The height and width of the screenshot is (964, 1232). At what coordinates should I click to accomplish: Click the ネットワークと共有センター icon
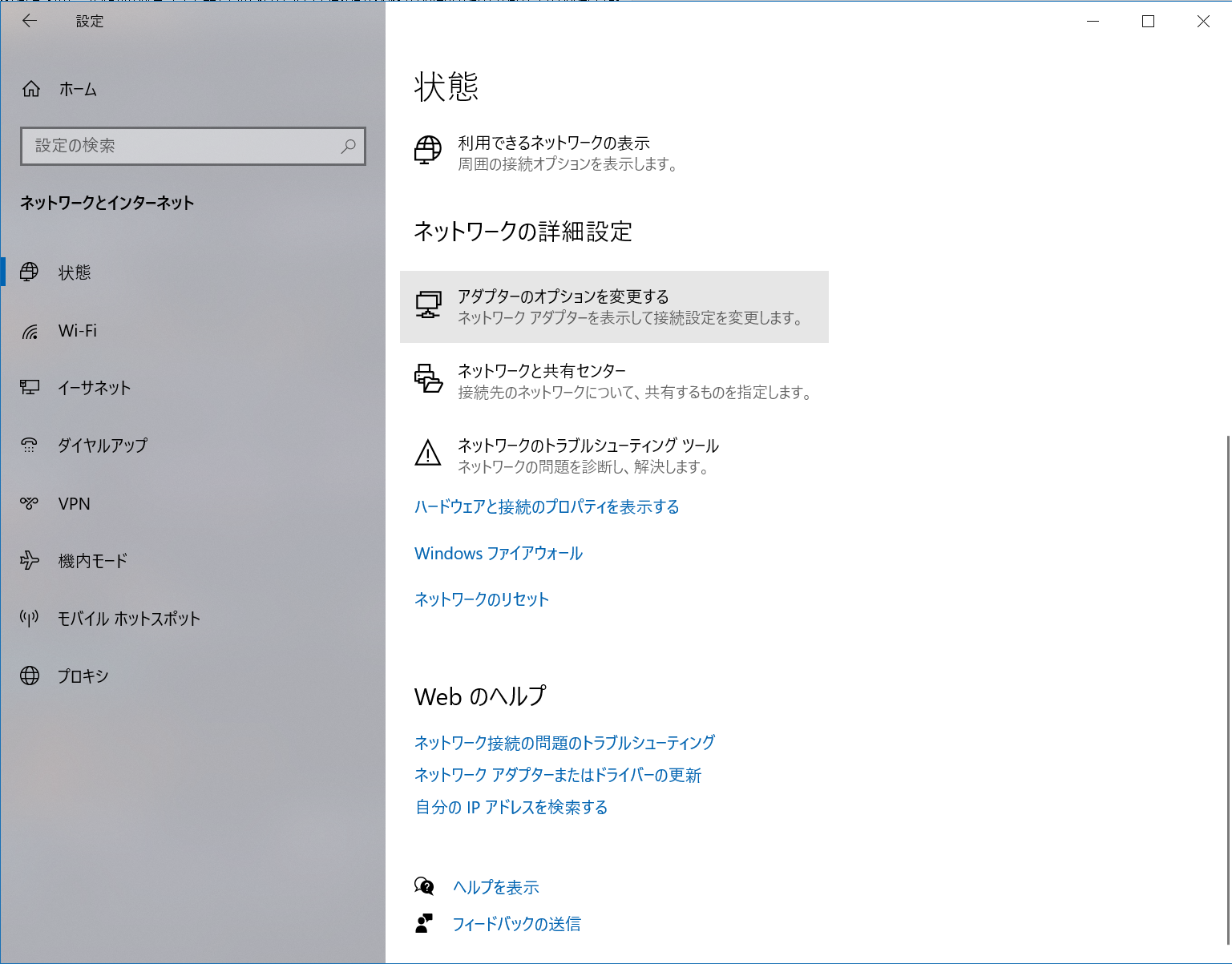pyautogui.click(x=428, y=378)
